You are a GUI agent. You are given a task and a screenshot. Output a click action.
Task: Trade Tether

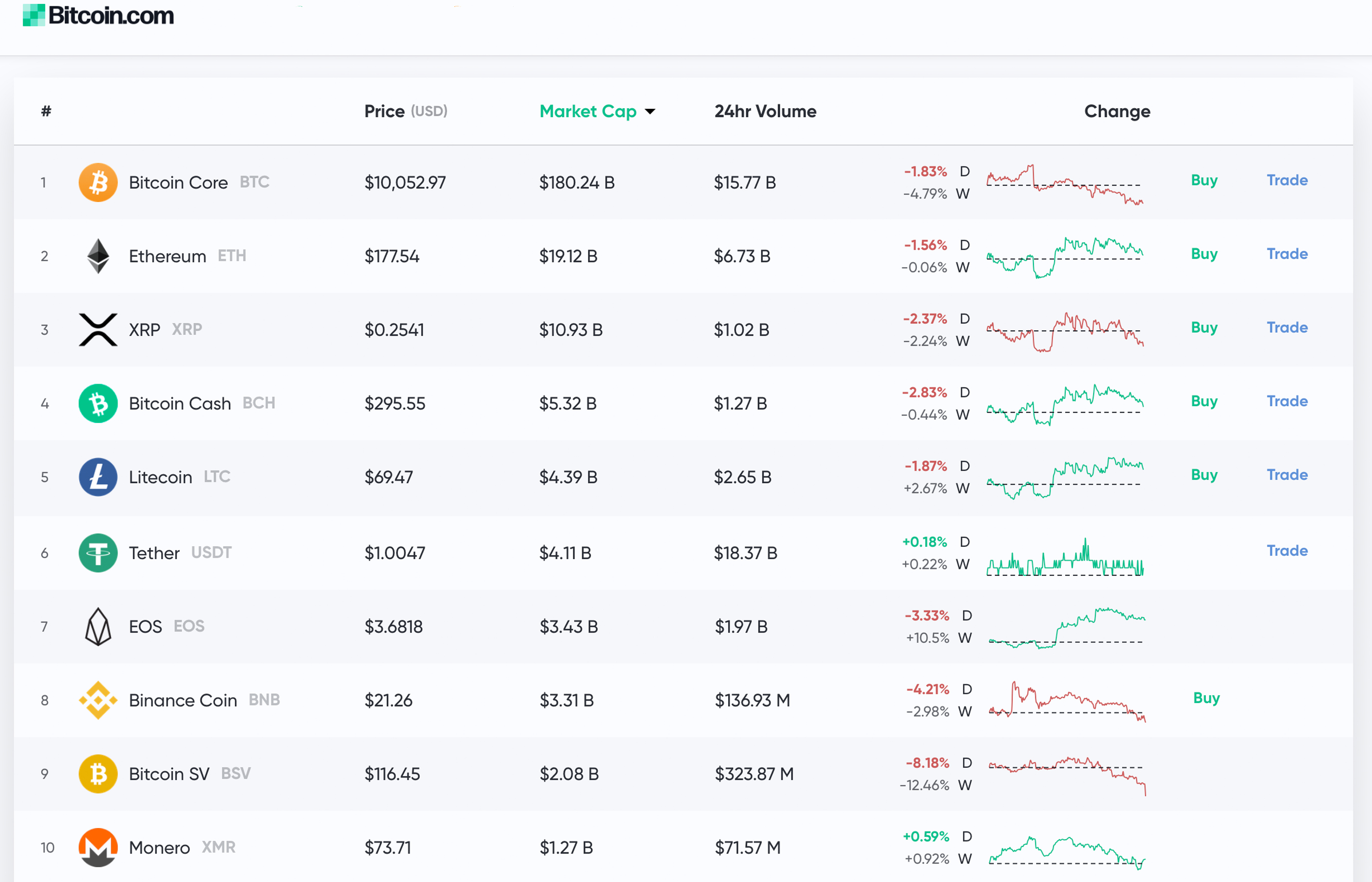(1287, 550)
